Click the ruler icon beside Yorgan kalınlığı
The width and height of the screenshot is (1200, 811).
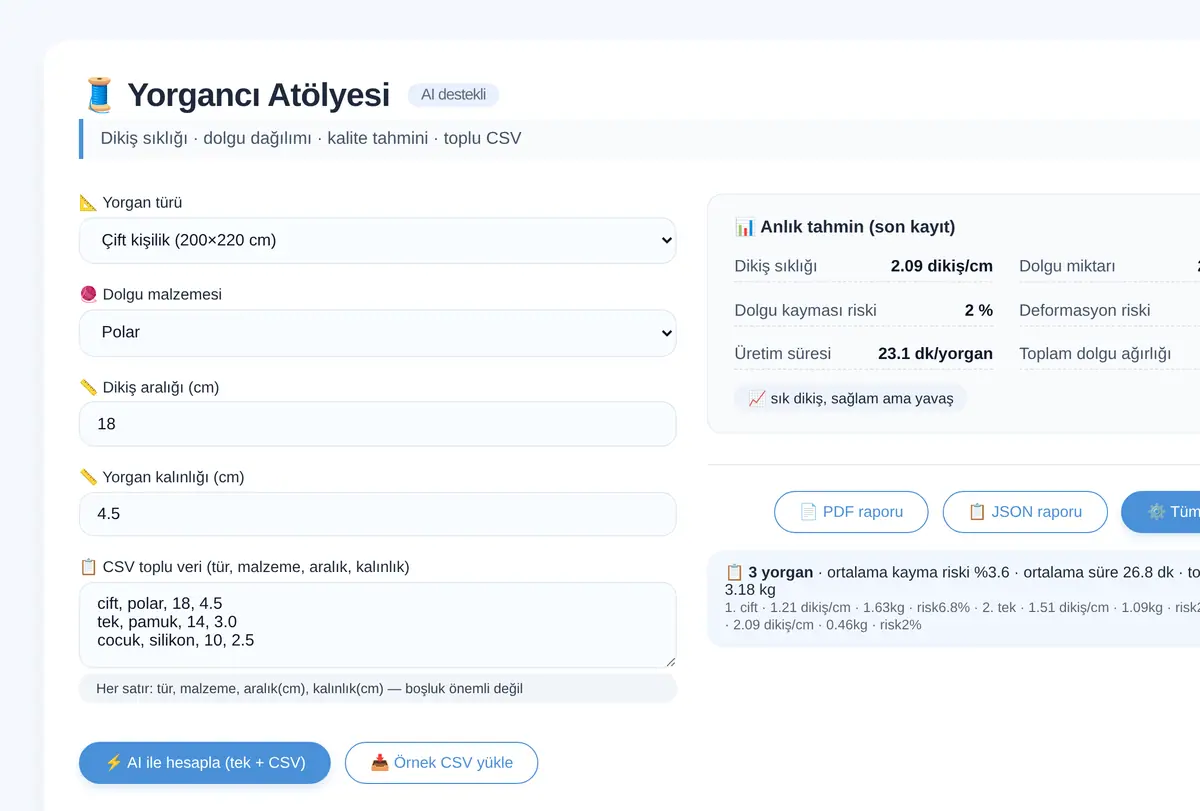pos(88,477)
